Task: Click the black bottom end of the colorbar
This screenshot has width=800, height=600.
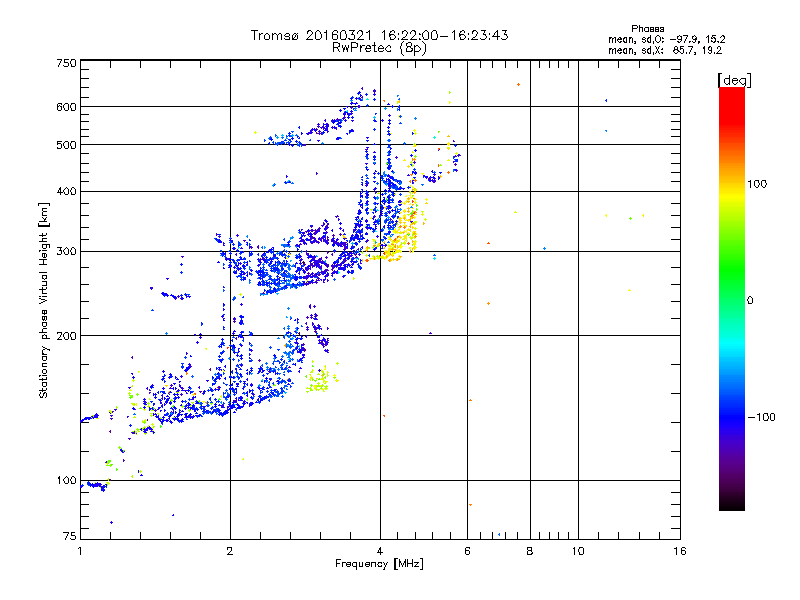Action: click(732, 504)
